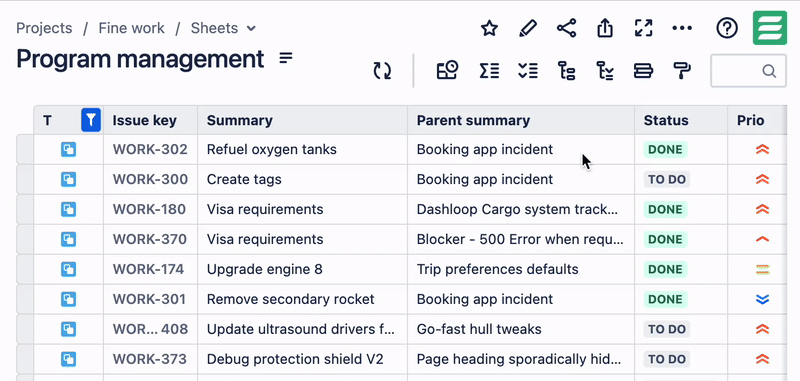Click DONE status of WORK-180
Image resolution: width=800 pixels, height=381 pixels.
pos(665,209)
